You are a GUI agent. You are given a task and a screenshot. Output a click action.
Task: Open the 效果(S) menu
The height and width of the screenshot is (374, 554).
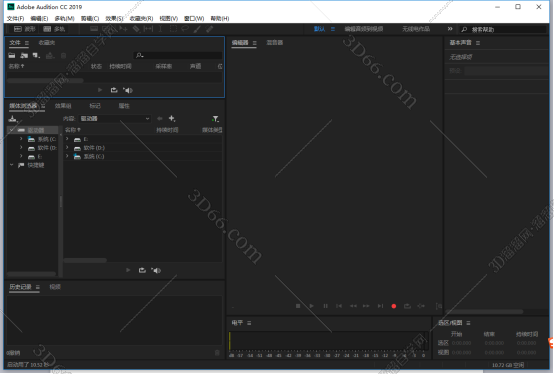[114, 18]
